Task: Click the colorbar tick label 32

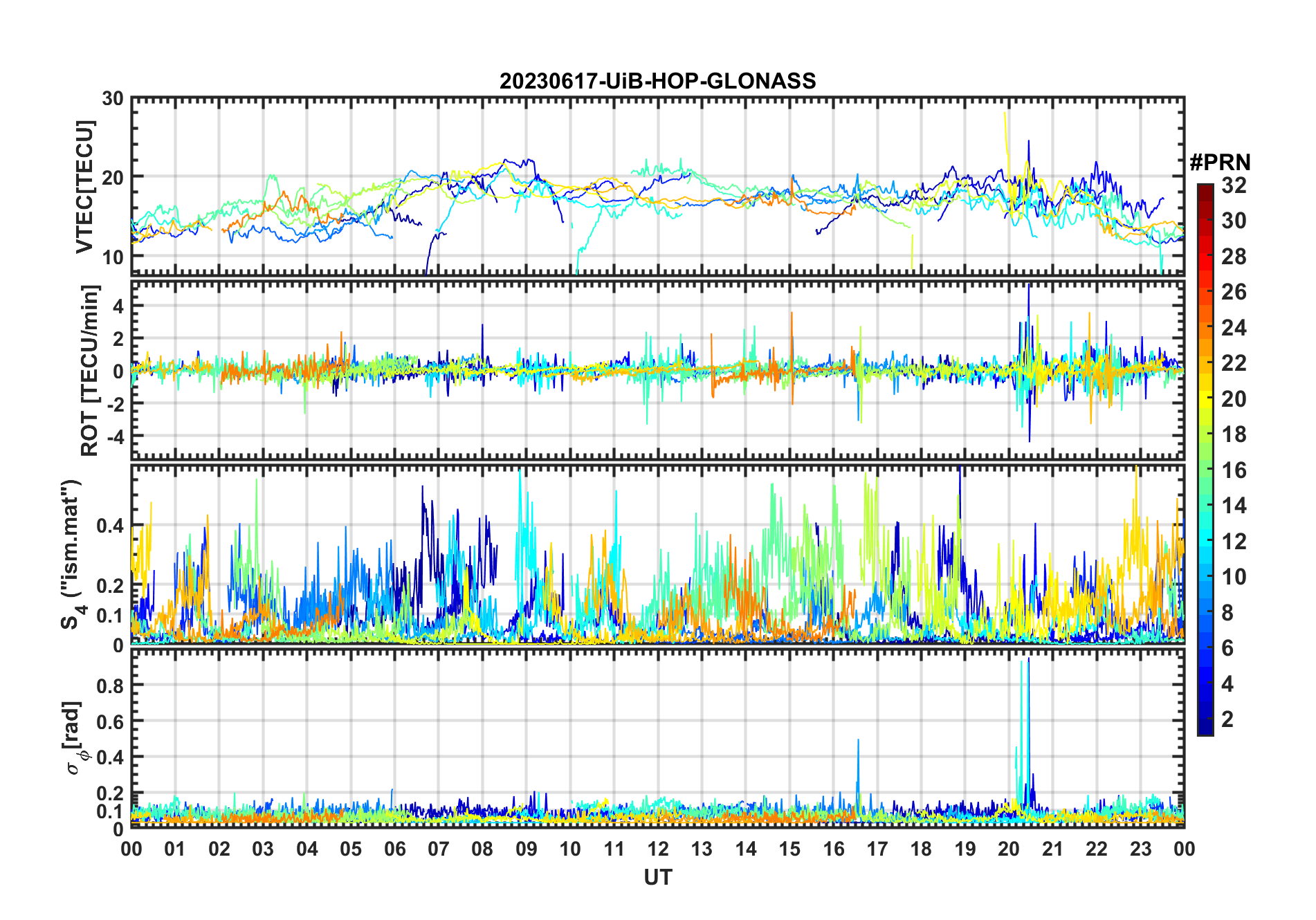Action: coord(1234,185)
